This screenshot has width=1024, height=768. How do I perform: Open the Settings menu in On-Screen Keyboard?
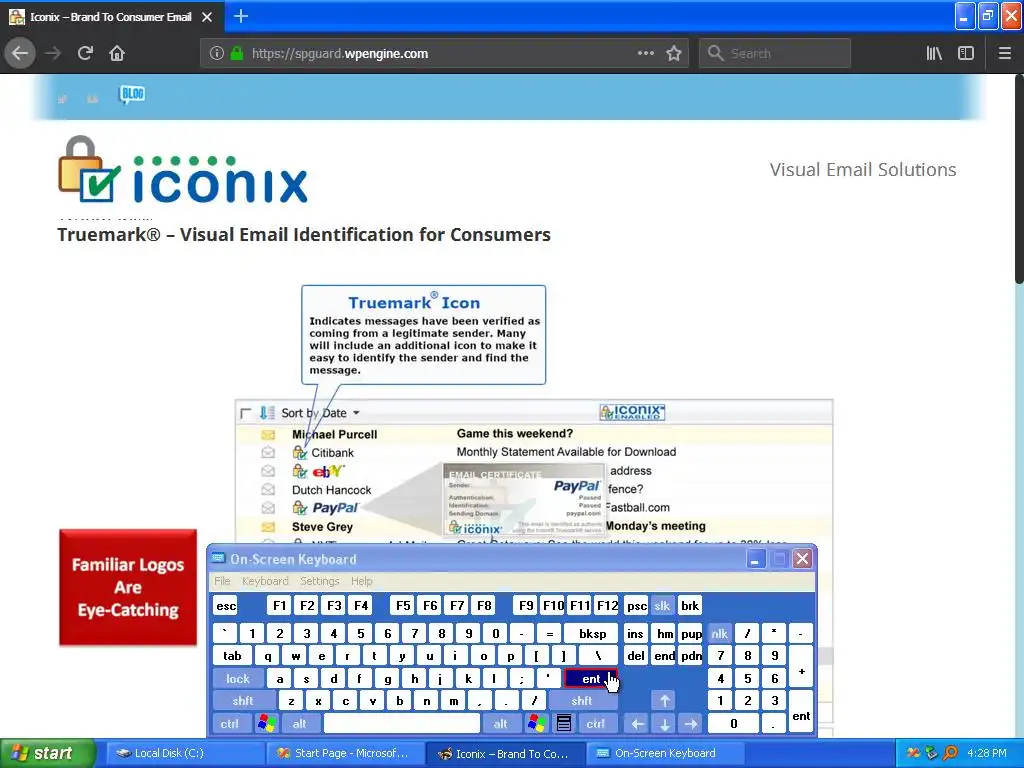[x=320, y=581]
